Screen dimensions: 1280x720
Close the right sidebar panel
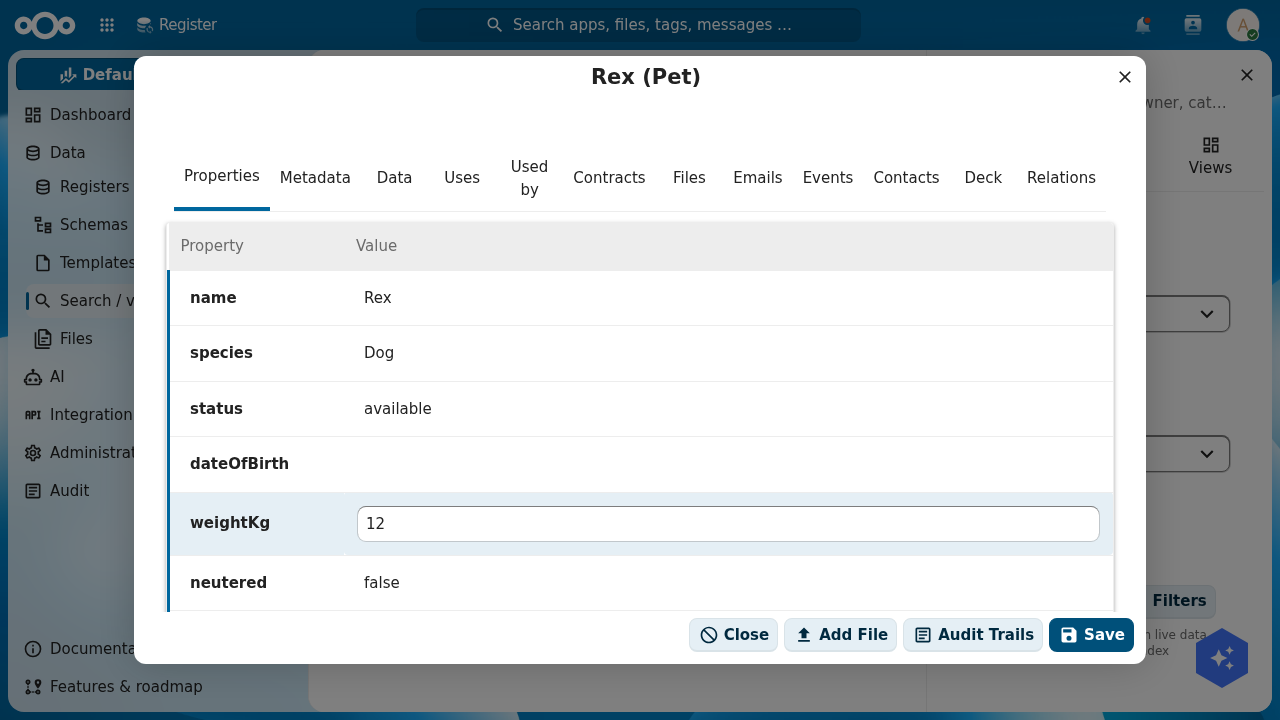(x=1247, y=75)
